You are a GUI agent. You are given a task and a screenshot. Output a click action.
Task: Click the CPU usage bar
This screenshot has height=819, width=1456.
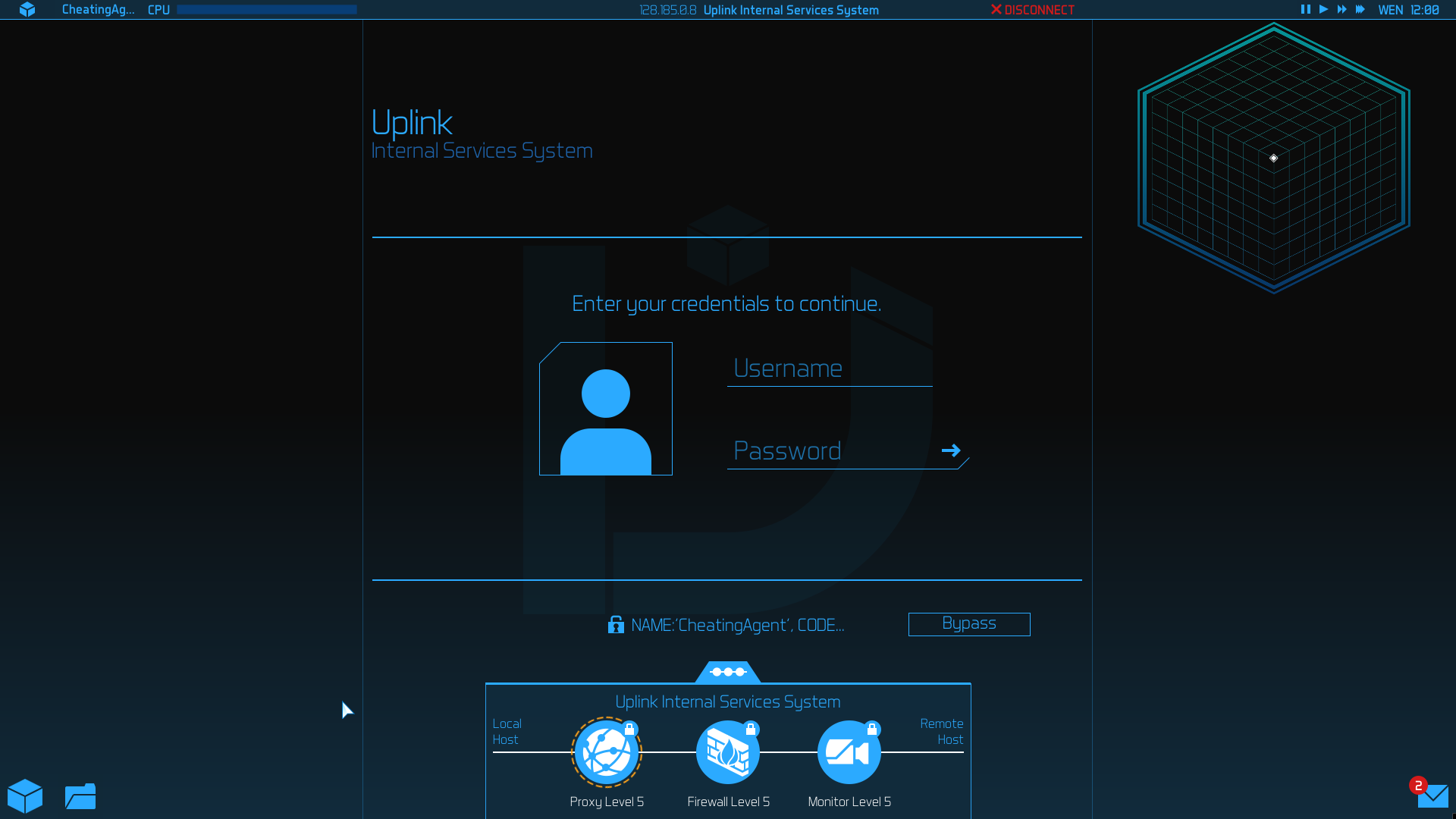point(267,10)
